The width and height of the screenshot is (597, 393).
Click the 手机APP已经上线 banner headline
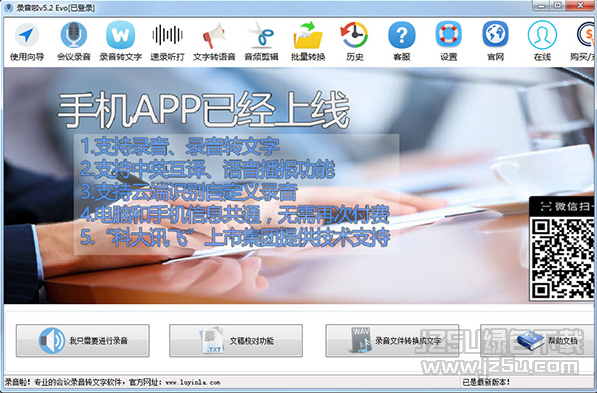[x=204, y=110]
